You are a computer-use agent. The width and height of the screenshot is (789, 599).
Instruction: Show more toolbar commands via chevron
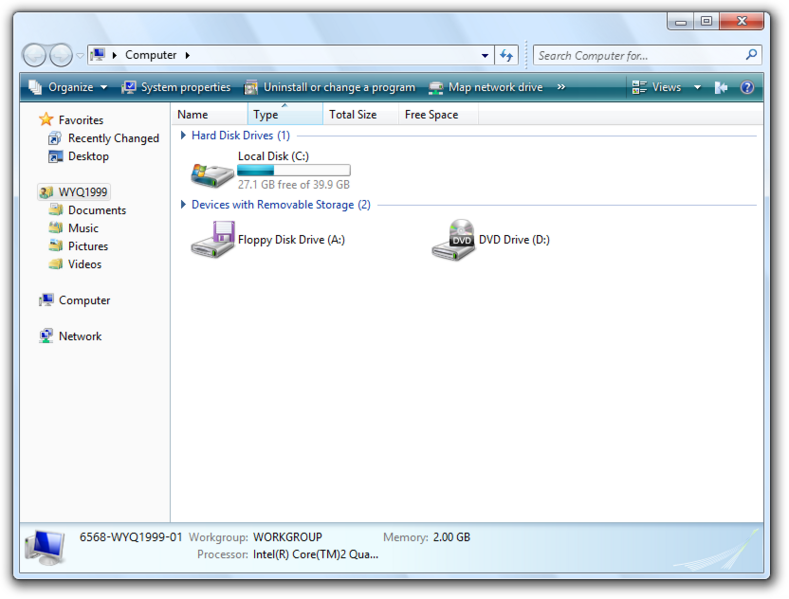tap(561, 87)
